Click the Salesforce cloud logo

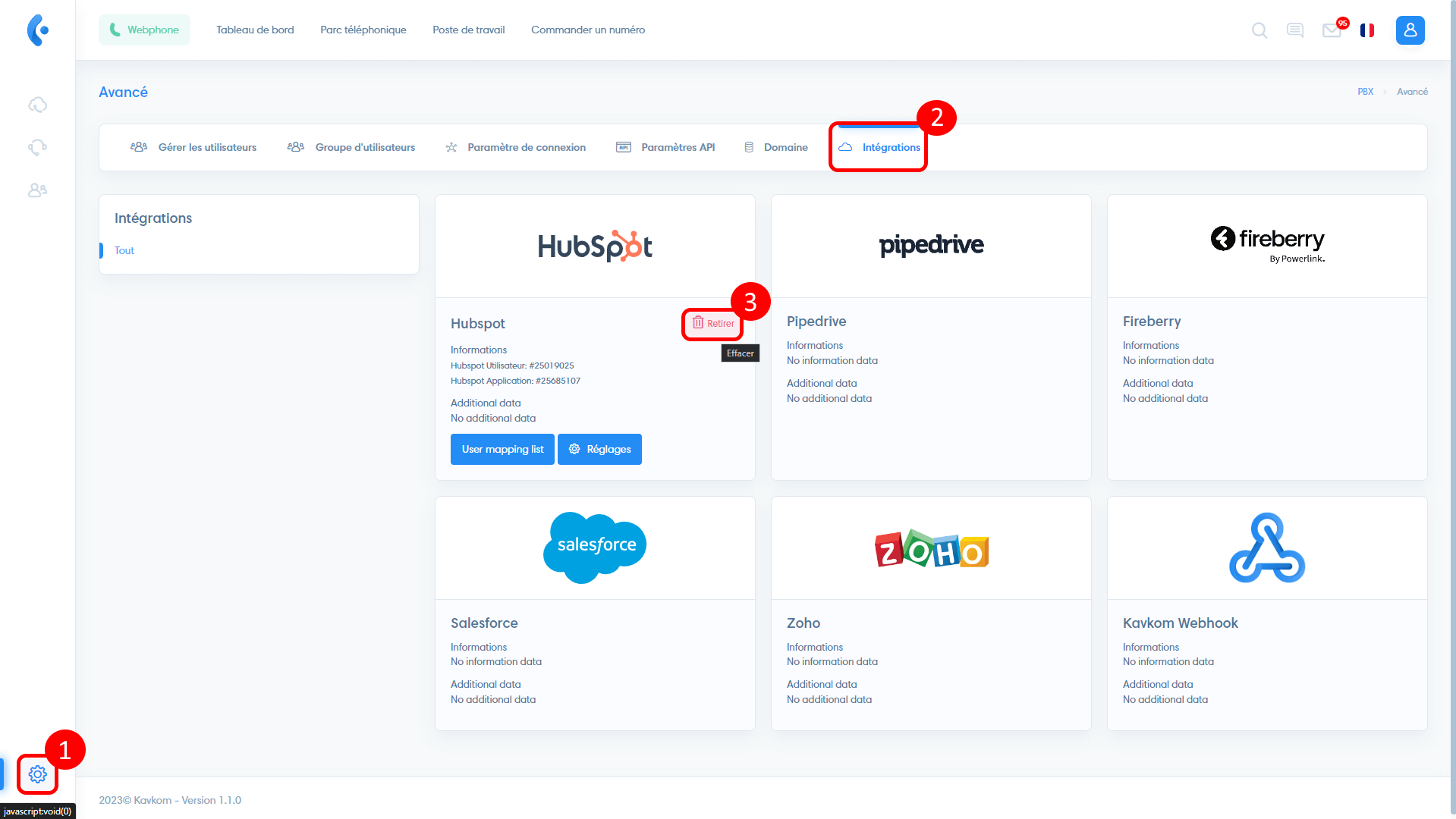[x=595, y=548]
